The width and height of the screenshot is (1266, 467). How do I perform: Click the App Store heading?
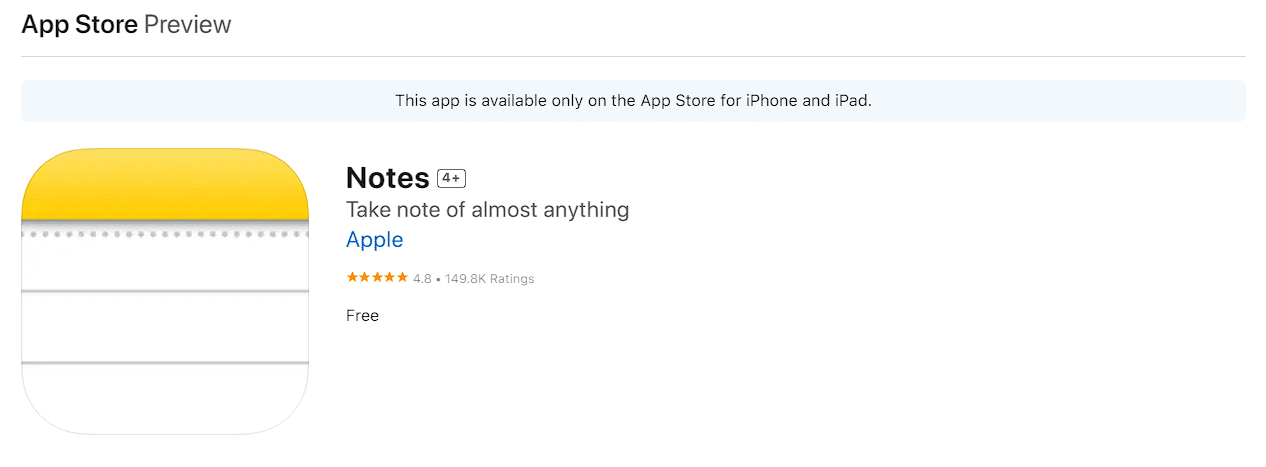[80, 25]
